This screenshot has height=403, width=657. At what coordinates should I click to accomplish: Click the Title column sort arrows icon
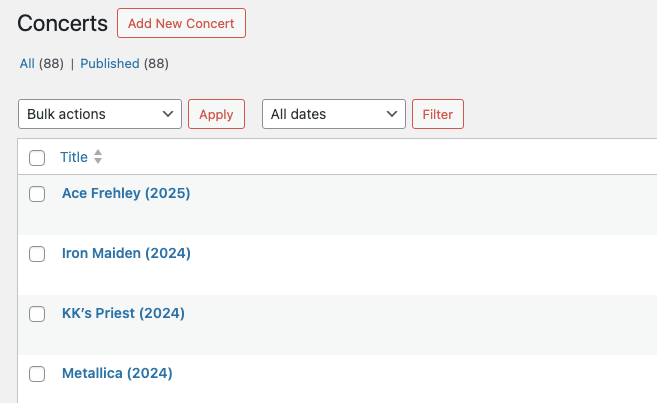pos(98,157)
